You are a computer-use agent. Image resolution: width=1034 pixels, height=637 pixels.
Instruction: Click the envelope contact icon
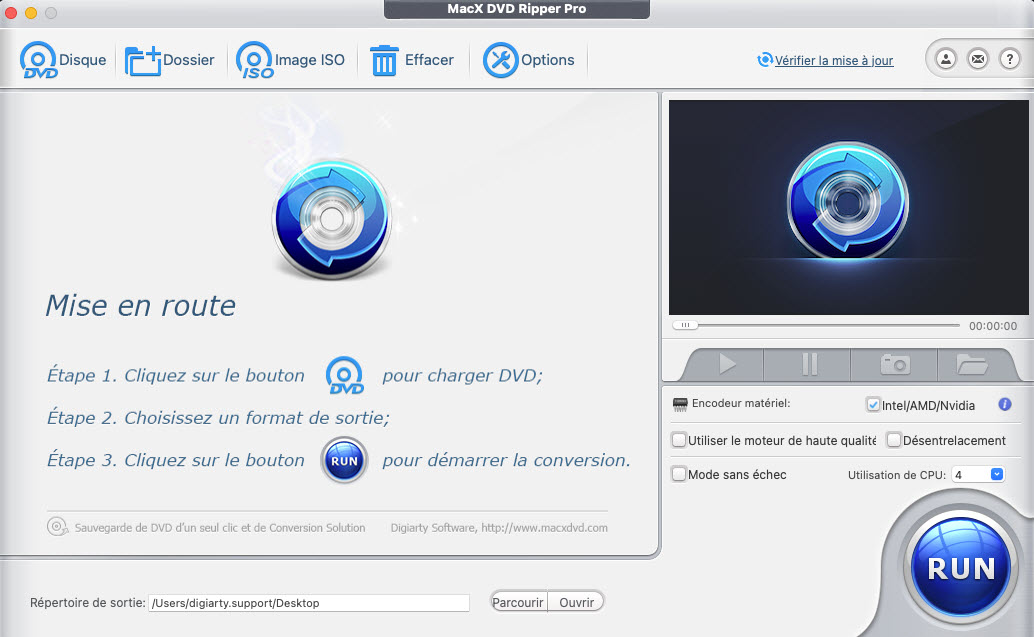coord(977,58)
